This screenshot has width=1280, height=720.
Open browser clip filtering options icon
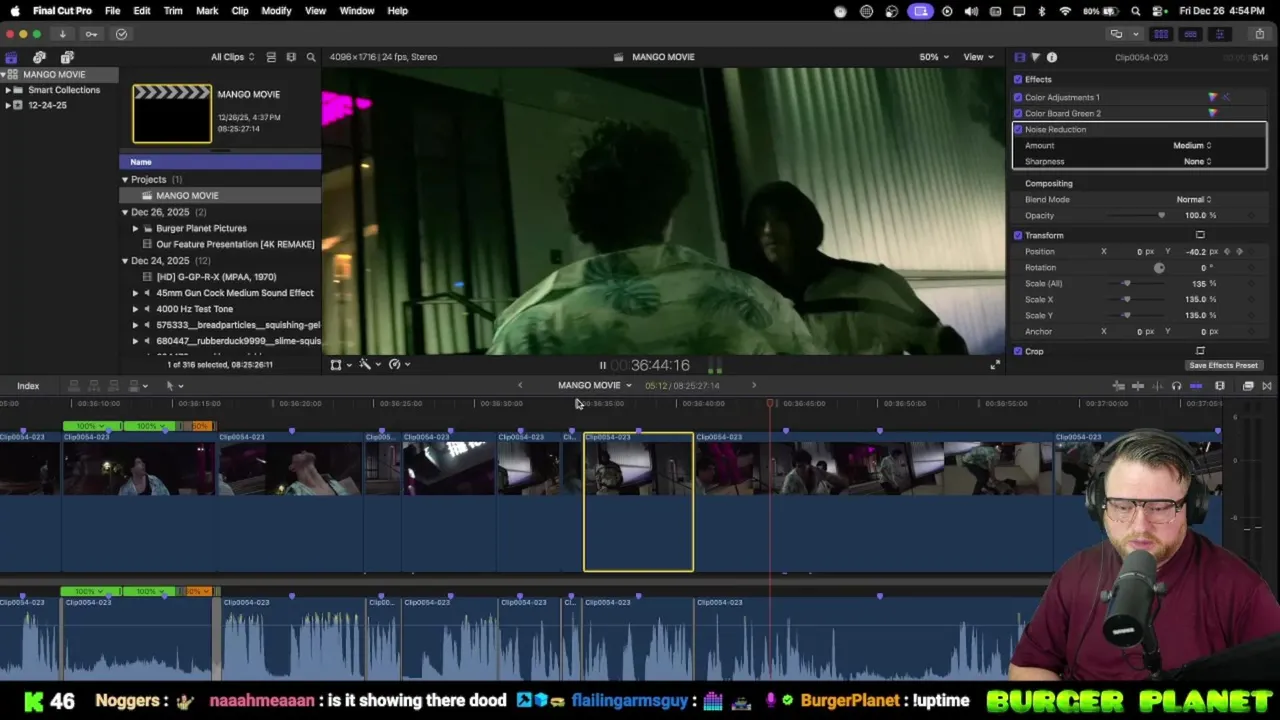click(x=291, y=57)
